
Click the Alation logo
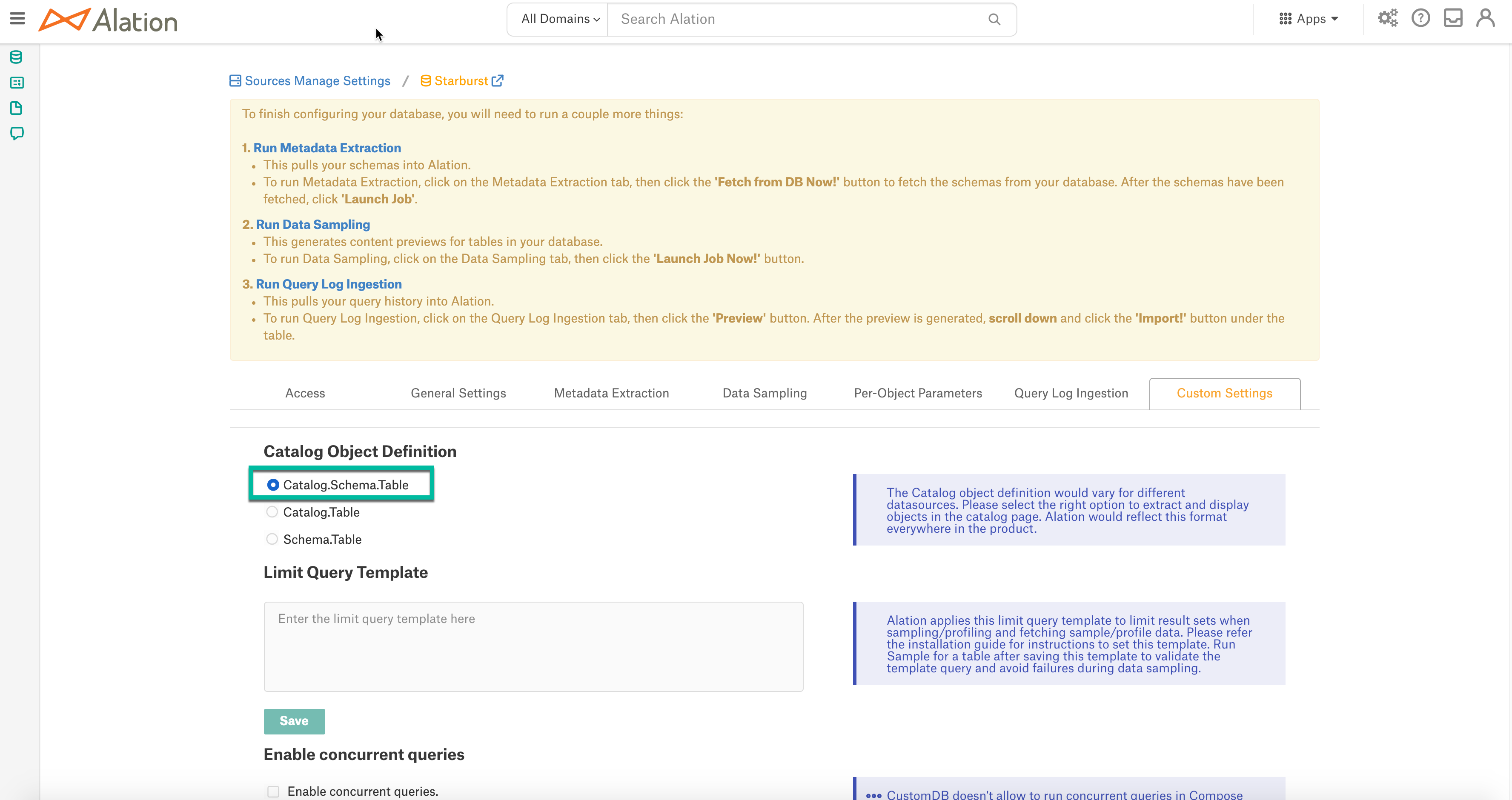[108, 20]
